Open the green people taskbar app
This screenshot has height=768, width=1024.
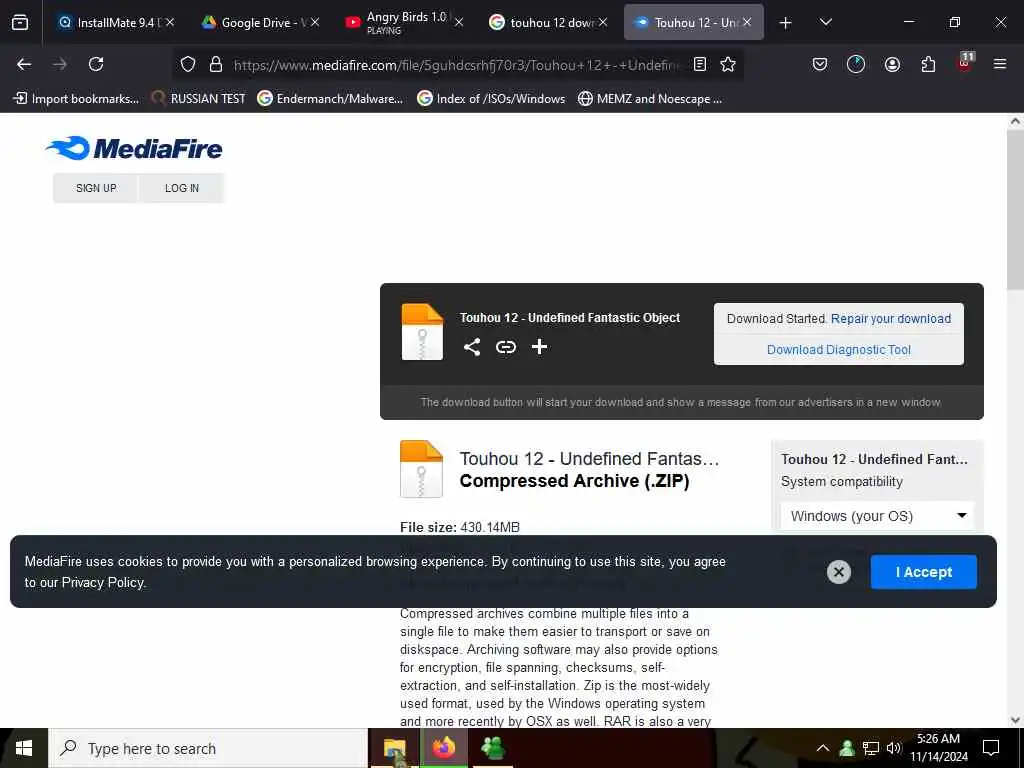click(x=493, y=748)
